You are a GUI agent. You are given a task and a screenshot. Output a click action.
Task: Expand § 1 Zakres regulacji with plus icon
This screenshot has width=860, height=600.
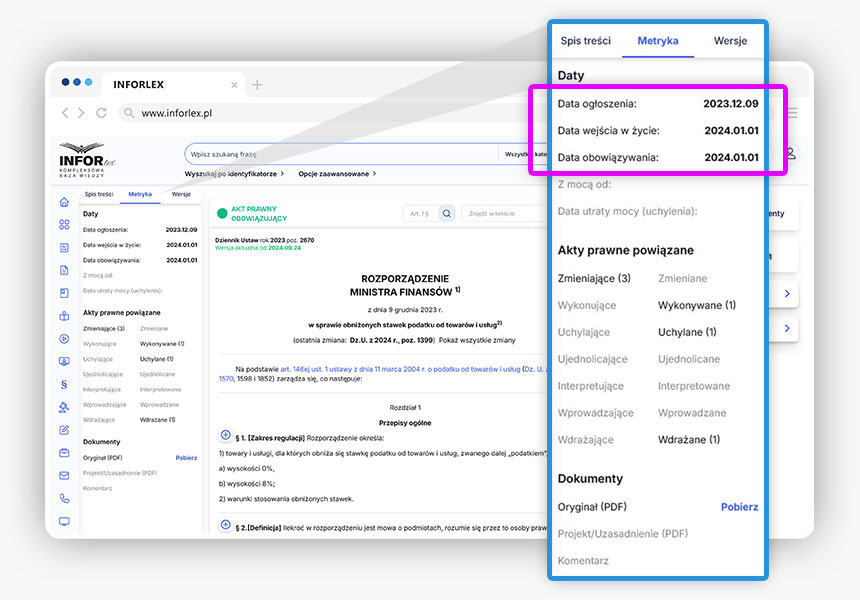pyautogui.click(x=225, y=435)
